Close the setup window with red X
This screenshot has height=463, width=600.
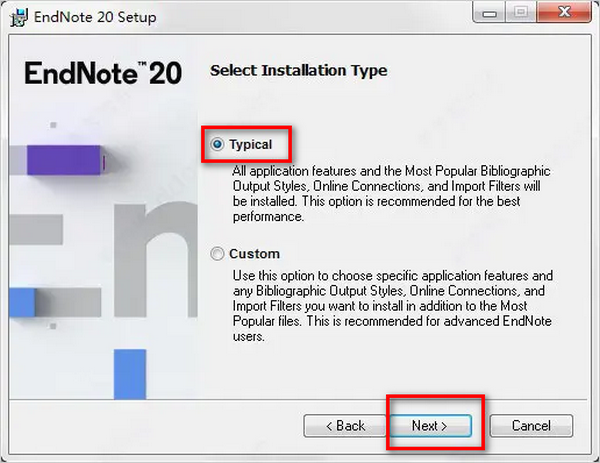tap(564, 13)
